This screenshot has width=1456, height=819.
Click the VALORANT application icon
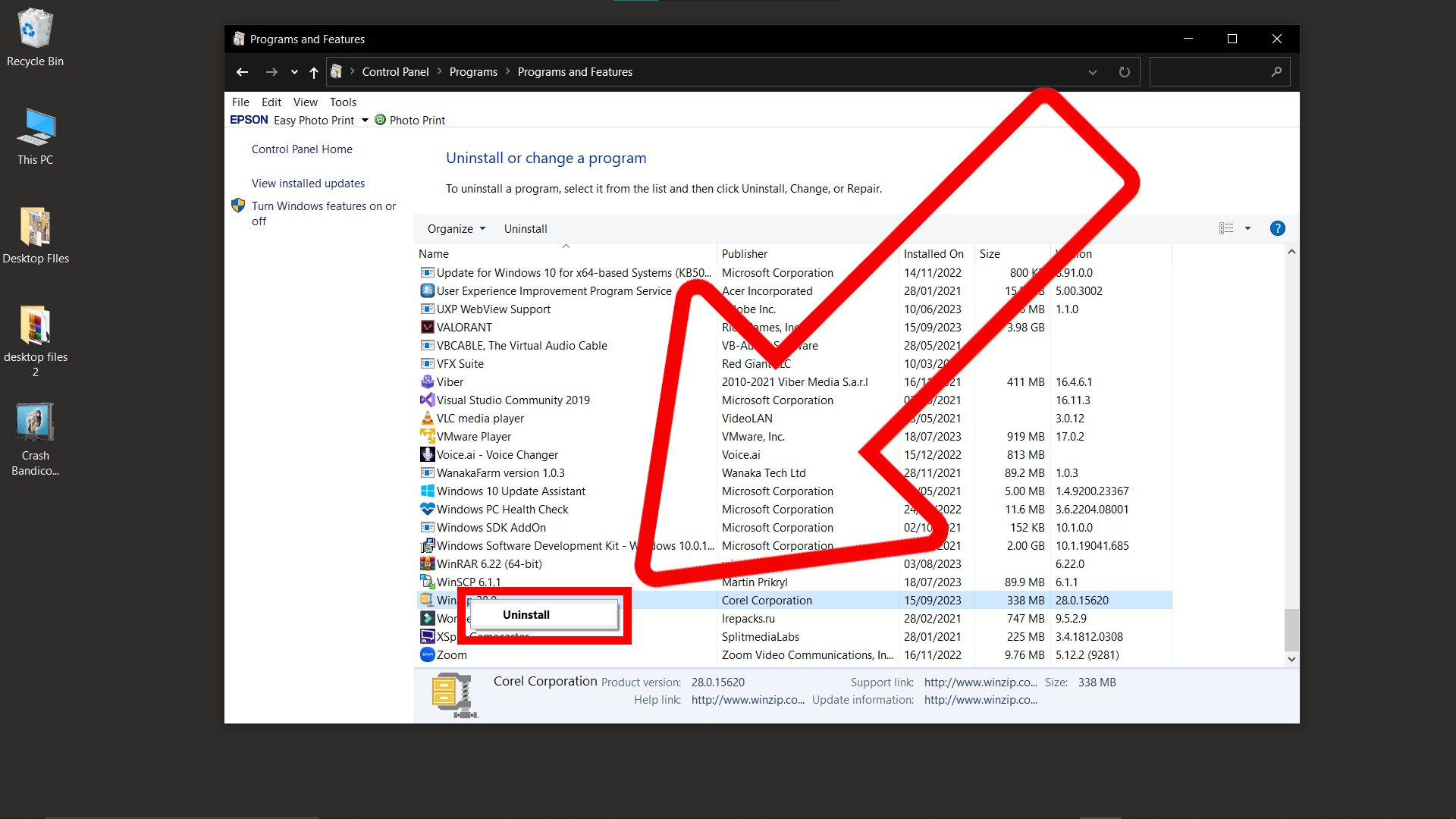(428, 327)
